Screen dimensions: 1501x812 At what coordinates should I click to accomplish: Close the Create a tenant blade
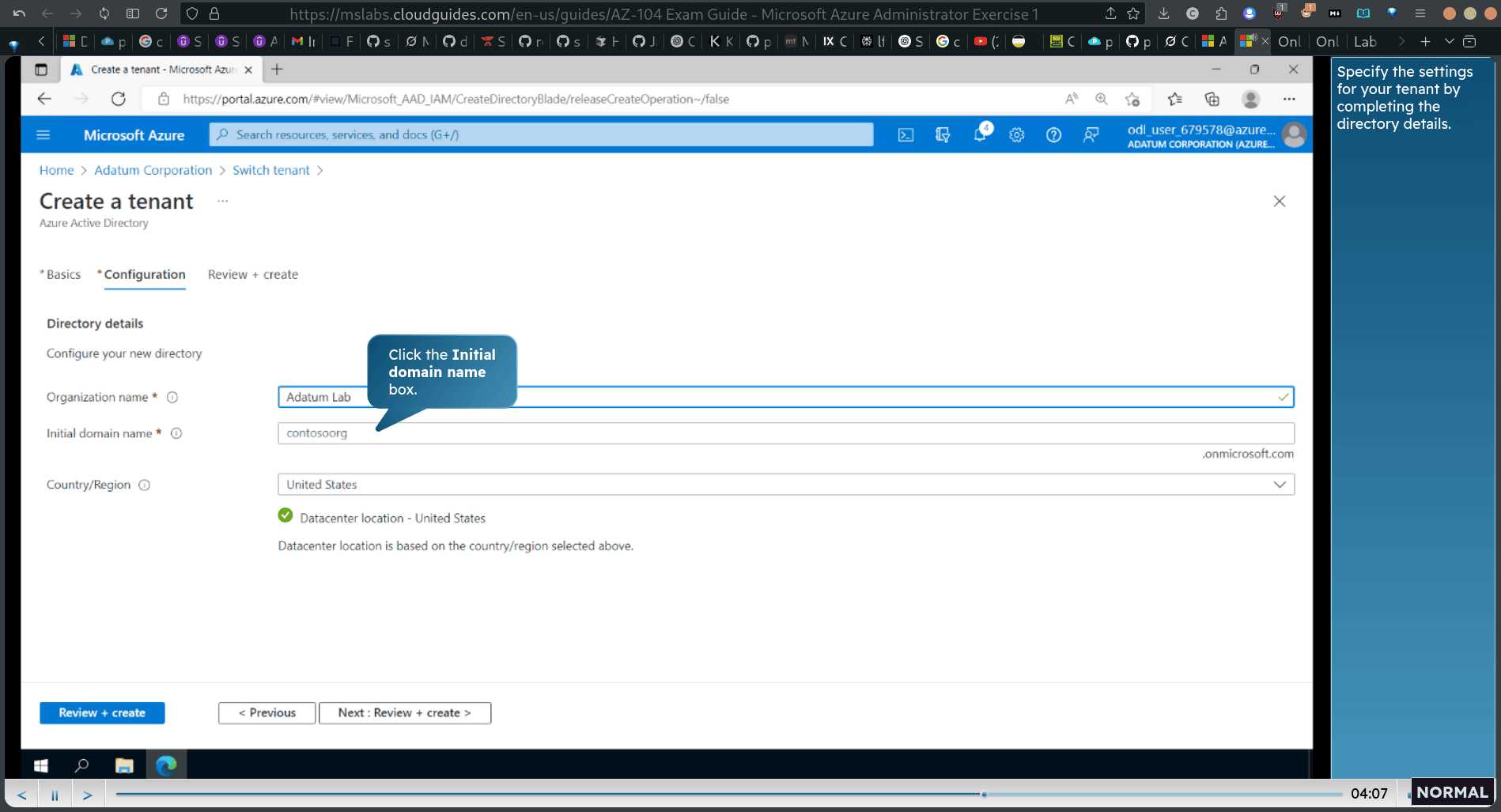point(1280,201)
